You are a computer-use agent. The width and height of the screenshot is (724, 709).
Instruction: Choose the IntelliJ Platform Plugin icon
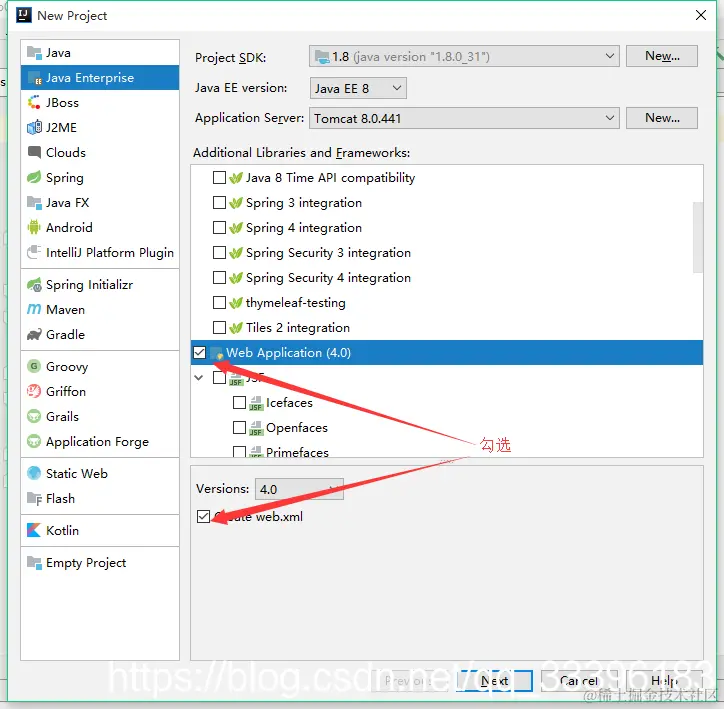point(34,252)
